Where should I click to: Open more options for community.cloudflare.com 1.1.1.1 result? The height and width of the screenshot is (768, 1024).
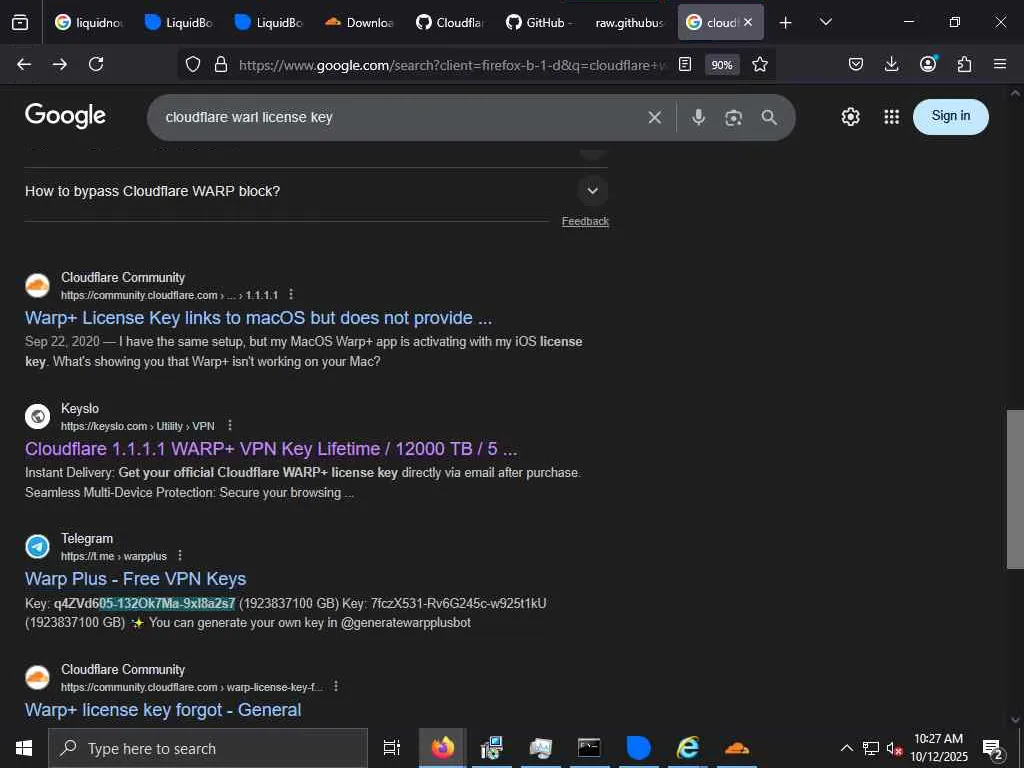pos(291,295)
